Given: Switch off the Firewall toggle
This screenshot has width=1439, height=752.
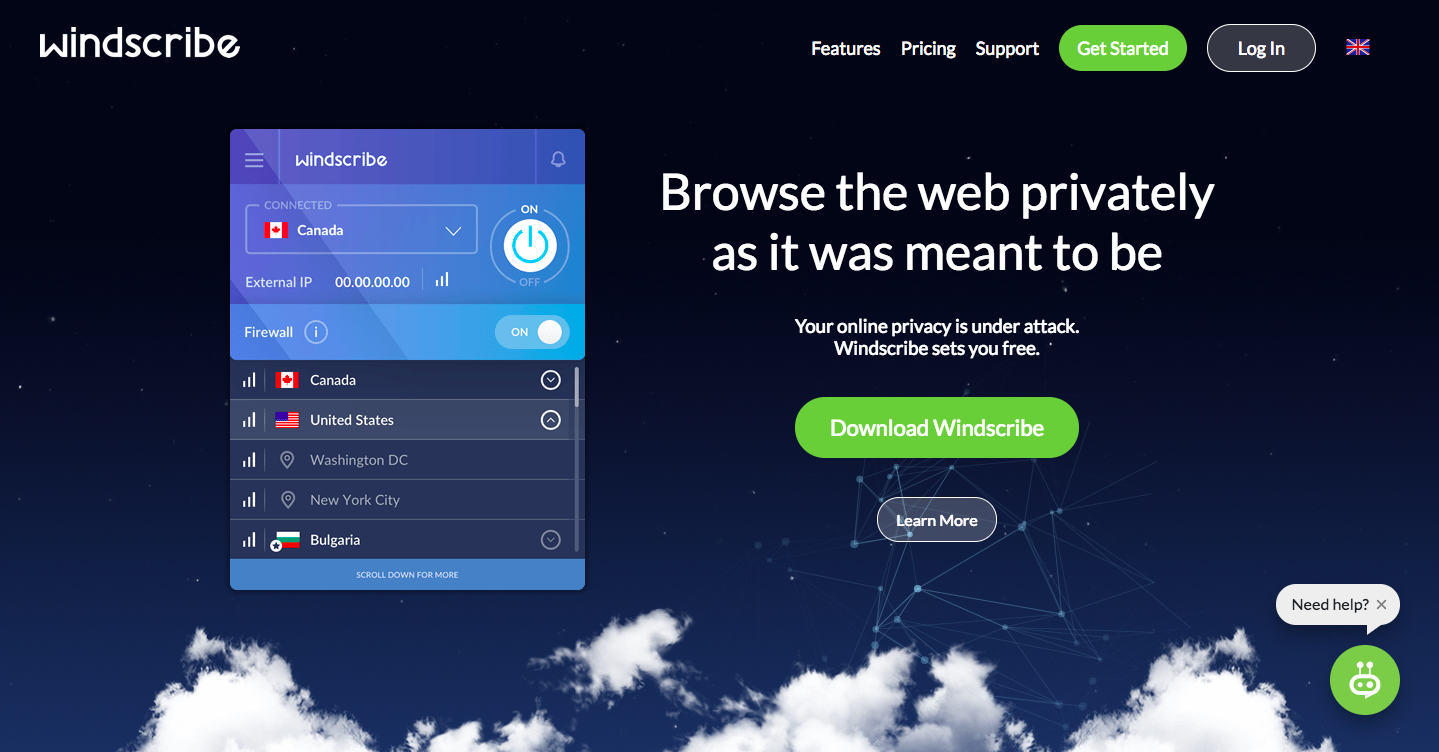Looking at the screenshot, I should click(x=532, y=332).
